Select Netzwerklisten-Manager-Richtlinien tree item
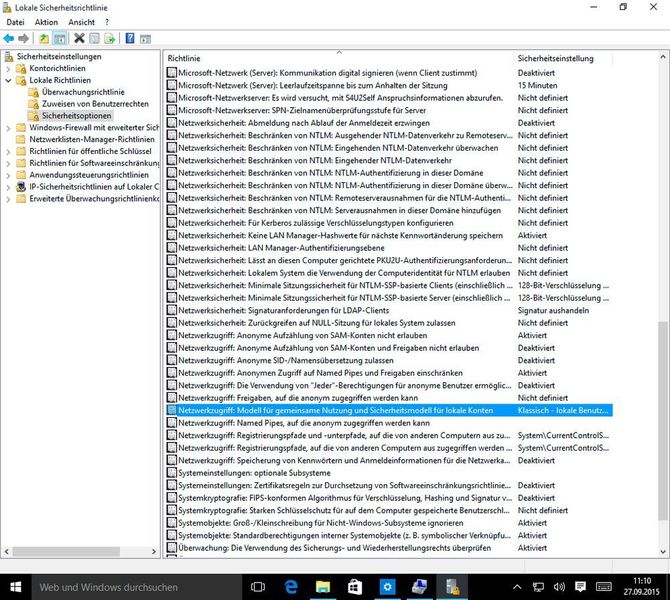Viewport: 670px width, 600px height. tap(92, 139)
